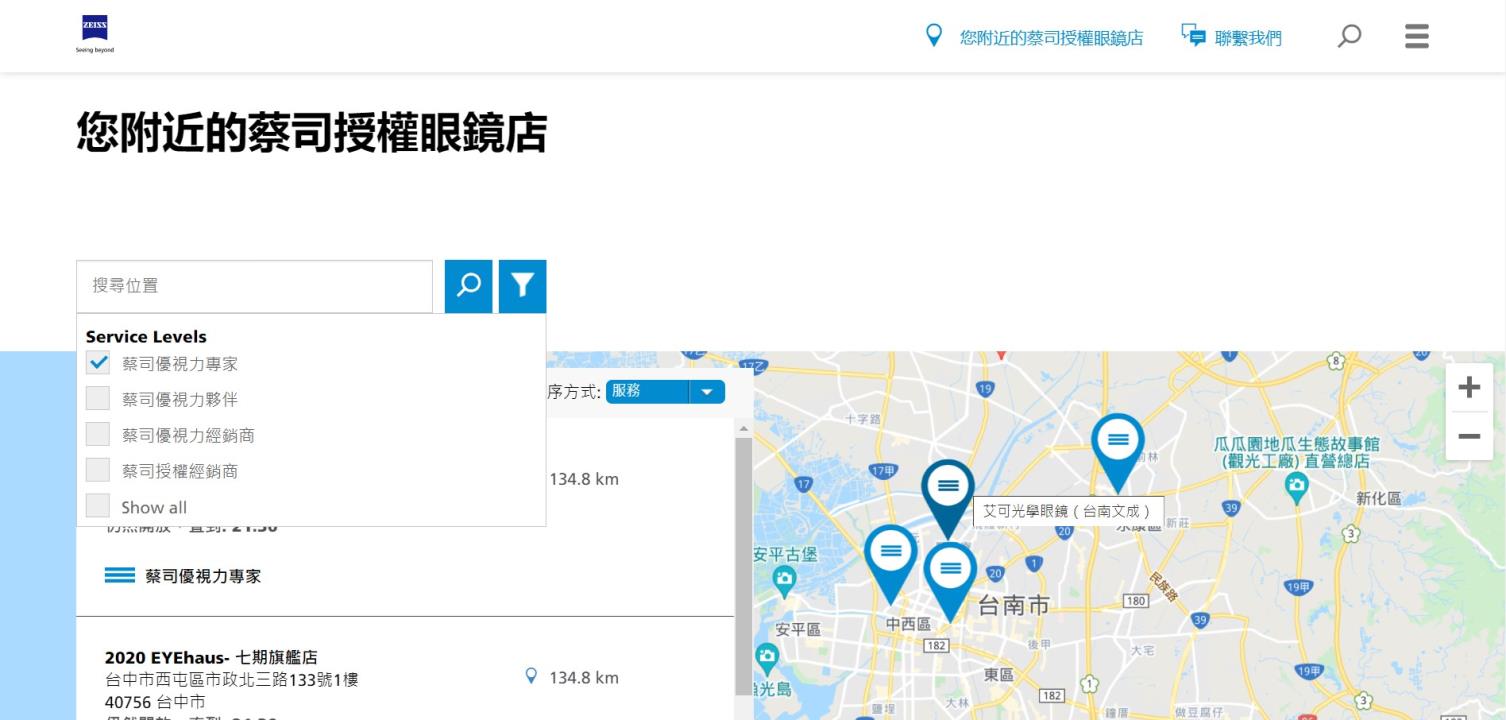This screenshot has height=720, width=1506.
Task: Click the map pin near 永康區
Action: click(x=1117, y=452)
